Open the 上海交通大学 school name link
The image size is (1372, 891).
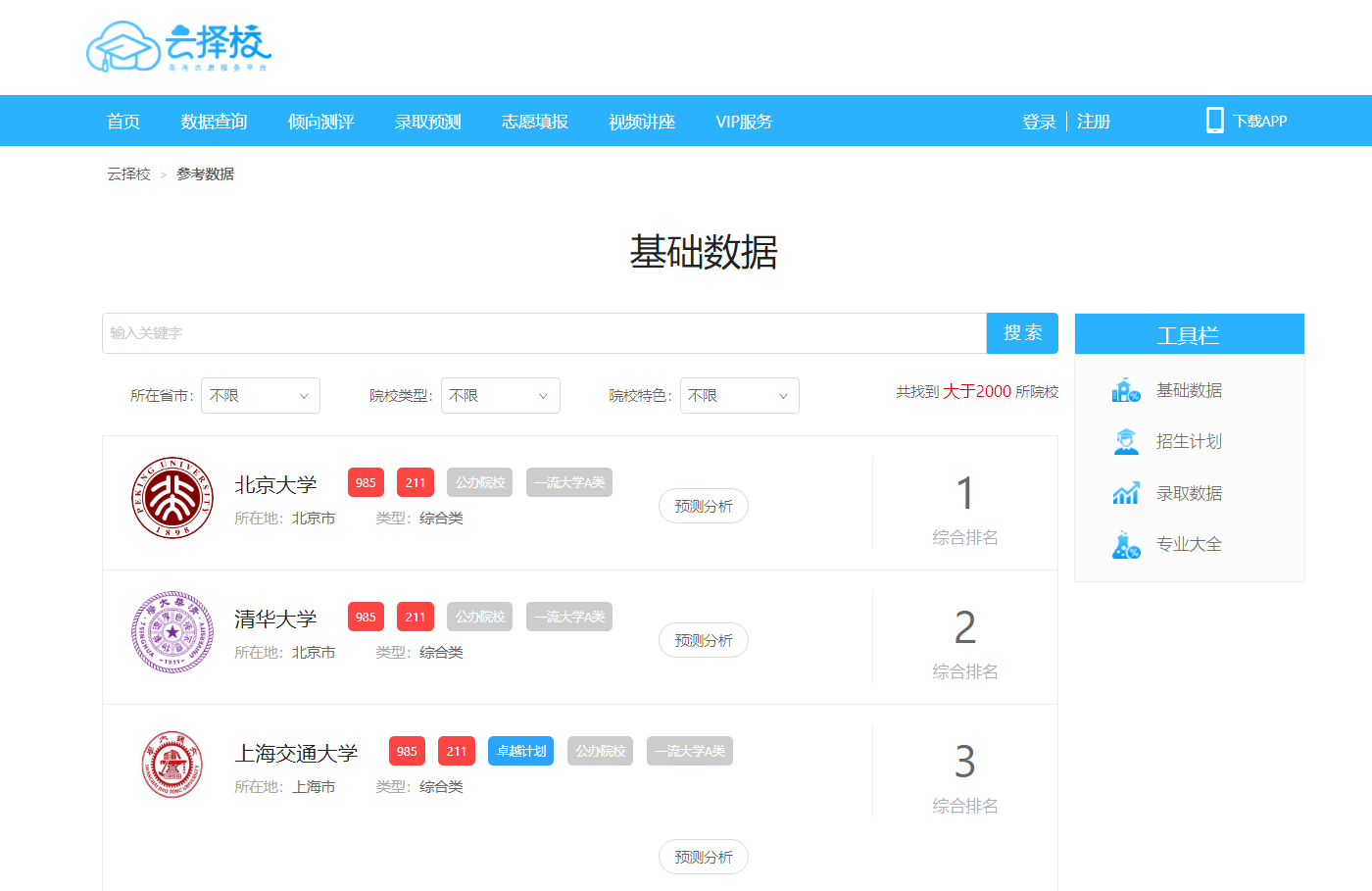tap(296, 754)
